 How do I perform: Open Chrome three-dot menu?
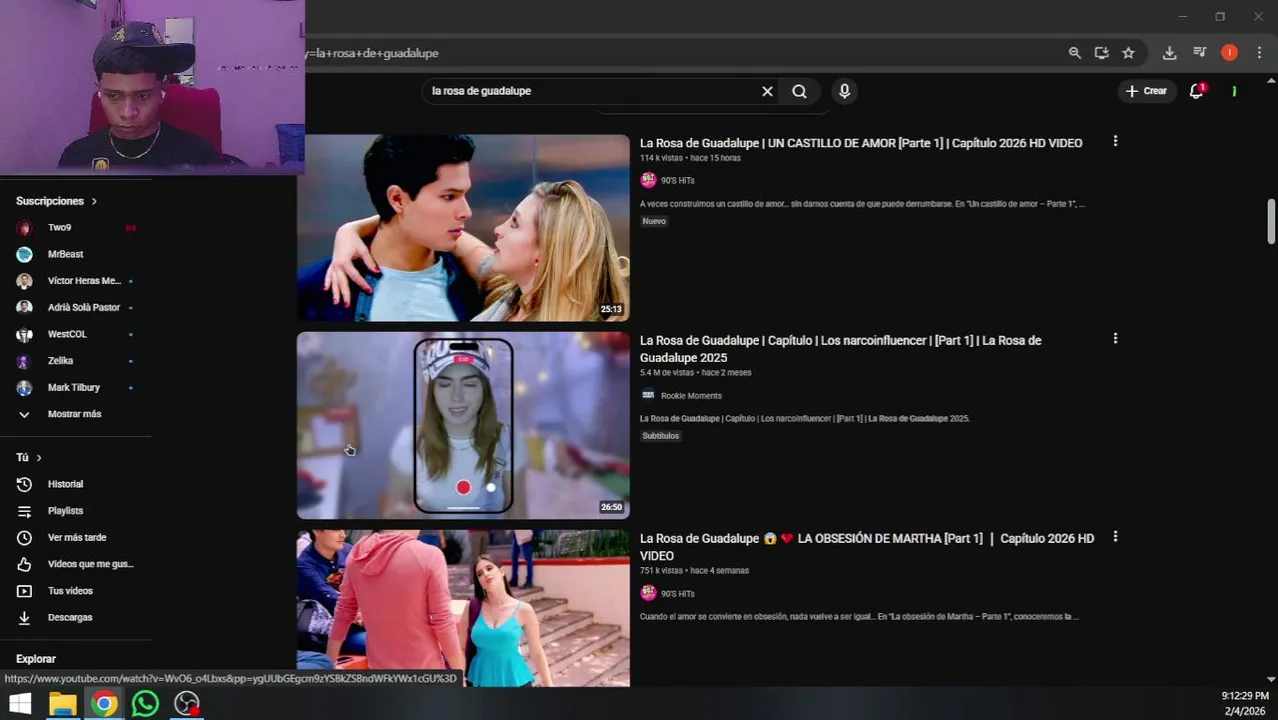coord(1259,53)
